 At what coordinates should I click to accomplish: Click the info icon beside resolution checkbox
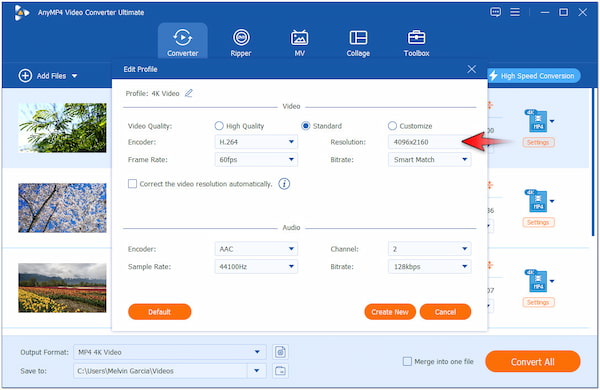(284, 184)
